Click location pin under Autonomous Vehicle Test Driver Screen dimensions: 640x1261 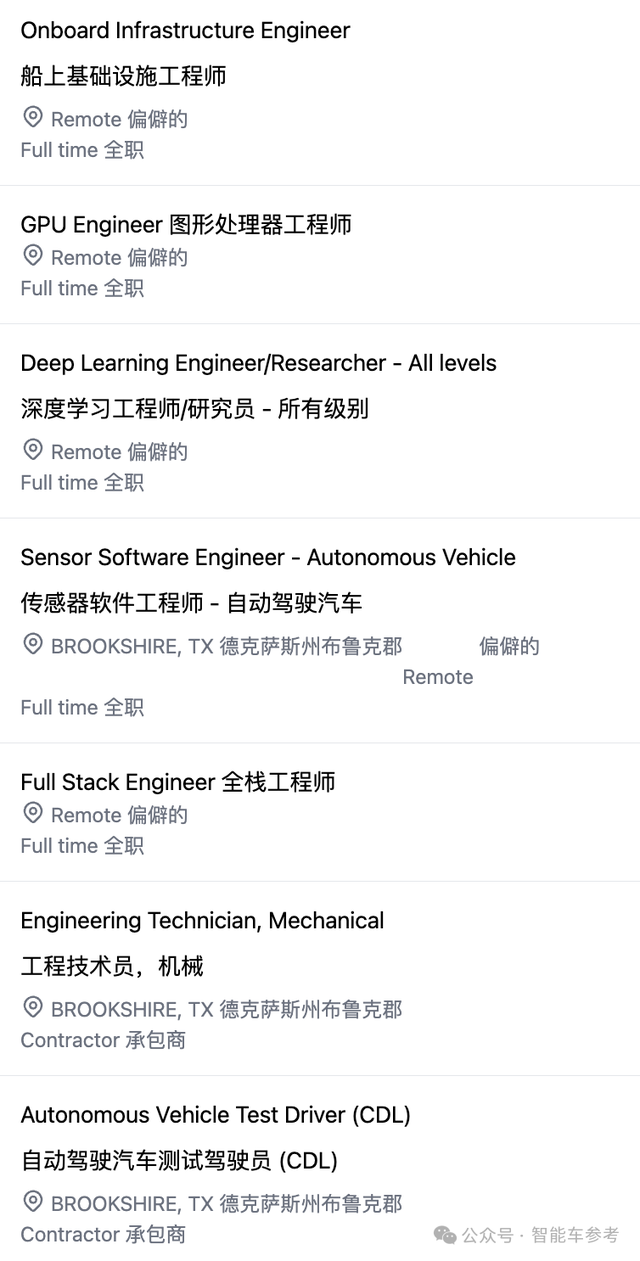point(33,1201)
